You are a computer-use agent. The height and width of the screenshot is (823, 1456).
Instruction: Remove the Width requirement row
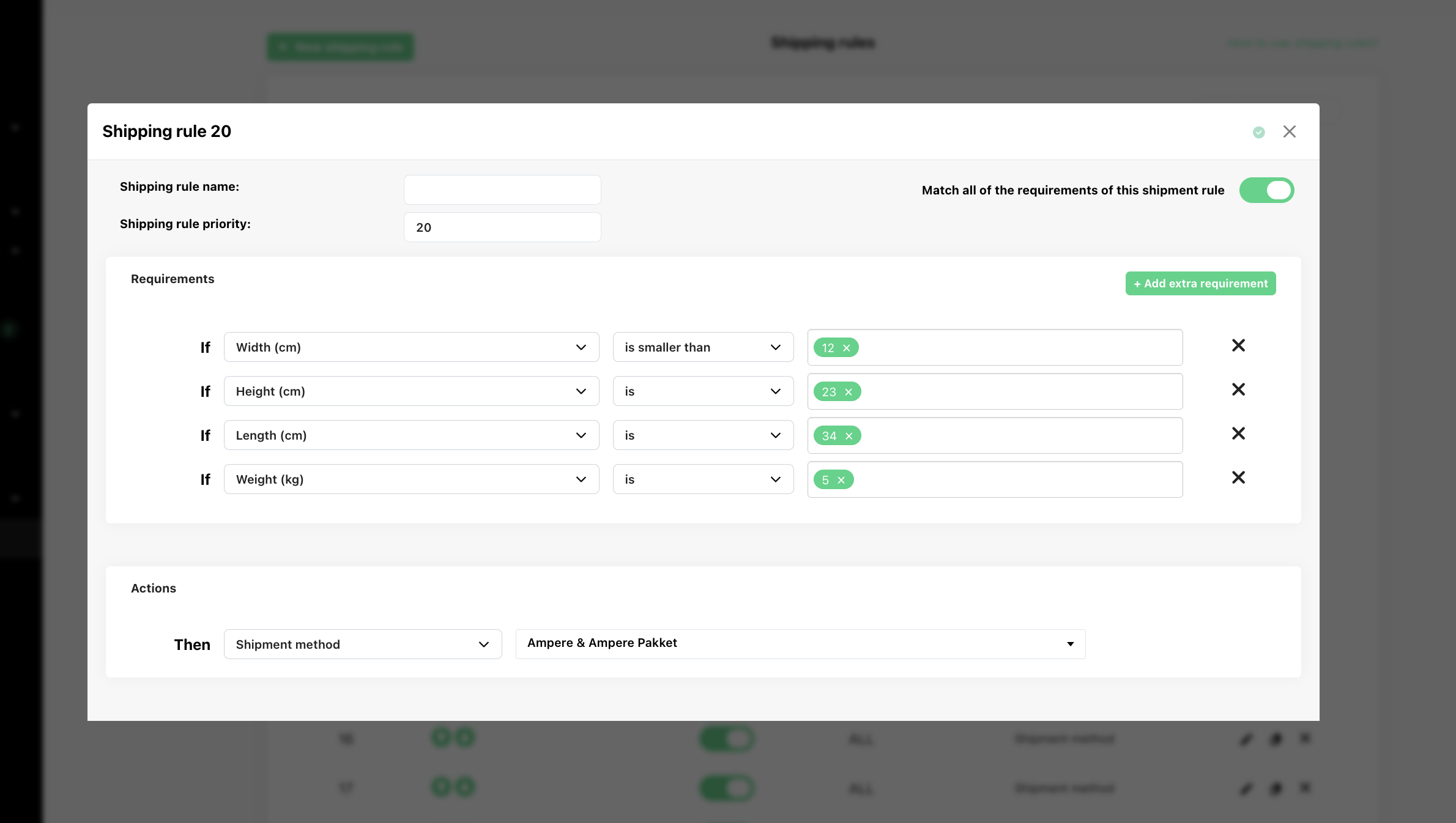[1238, 345]
